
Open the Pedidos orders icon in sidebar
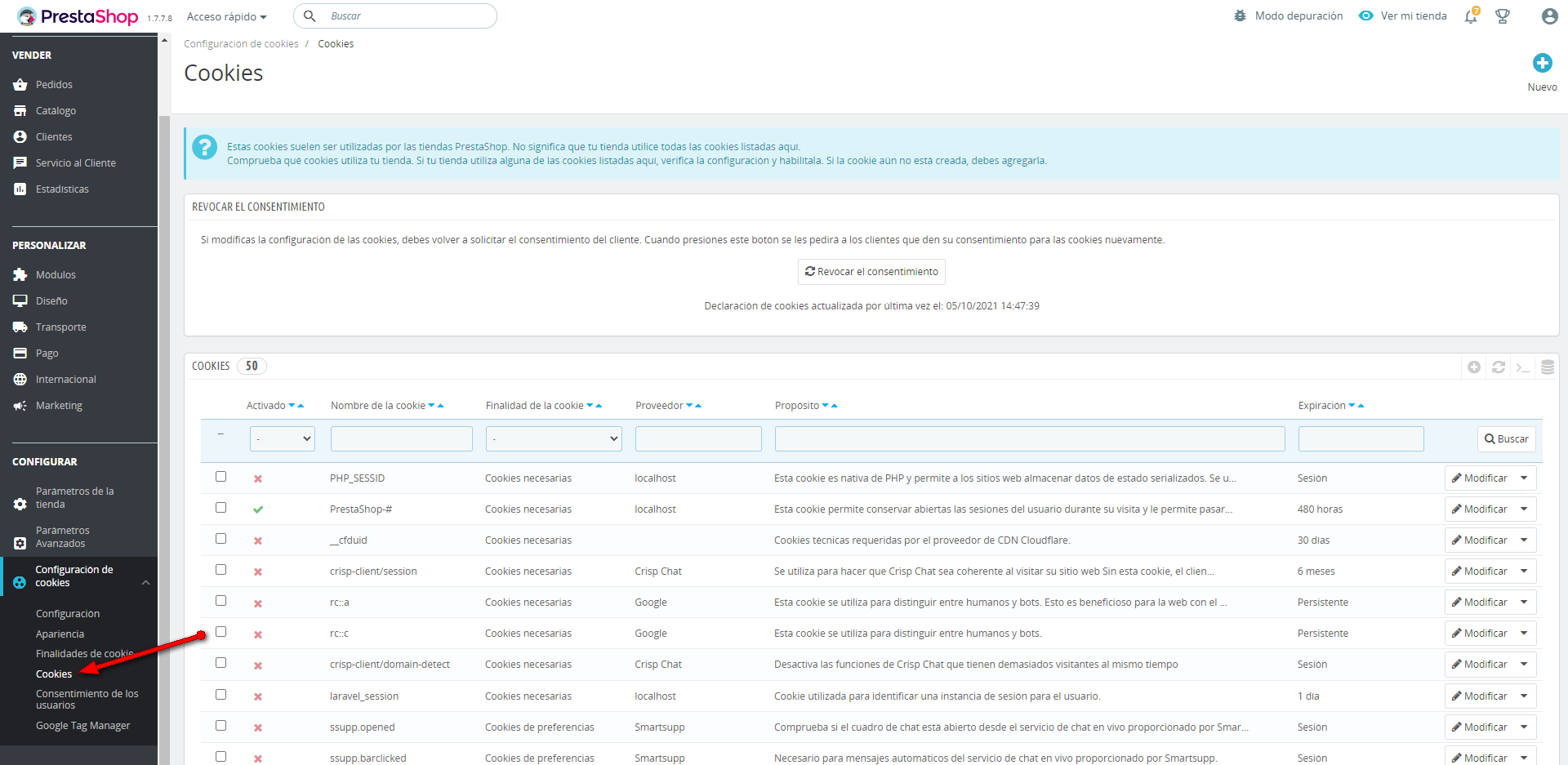(x=20, y=85)
